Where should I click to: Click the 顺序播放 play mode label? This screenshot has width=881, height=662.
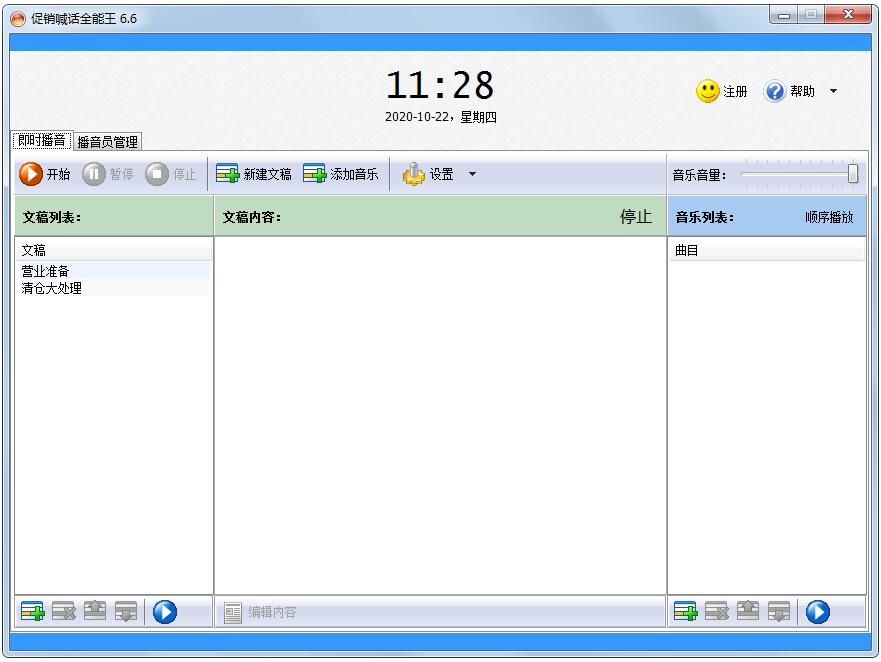(829, 217)
